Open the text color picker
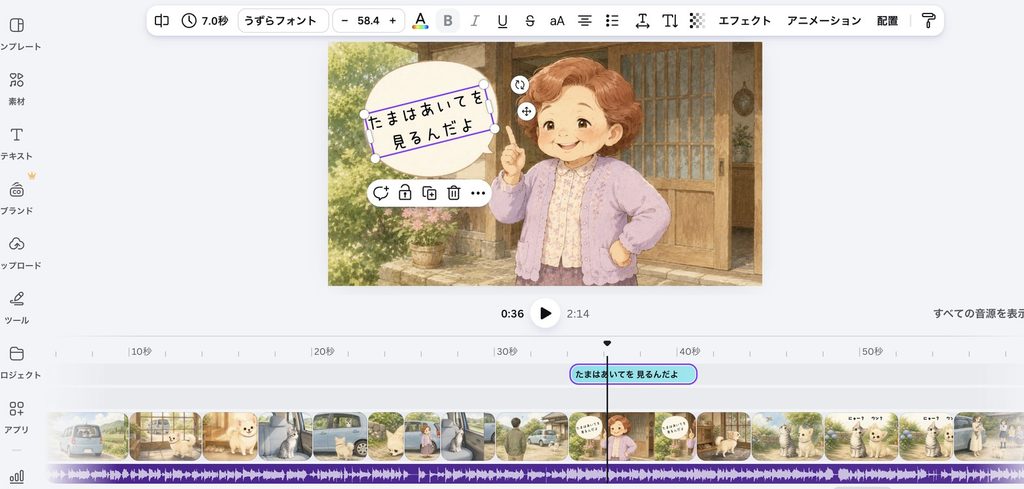Image resolution: width=1024 pixels, height=489 pixels. pyautogui.click(x=421, y=21)
